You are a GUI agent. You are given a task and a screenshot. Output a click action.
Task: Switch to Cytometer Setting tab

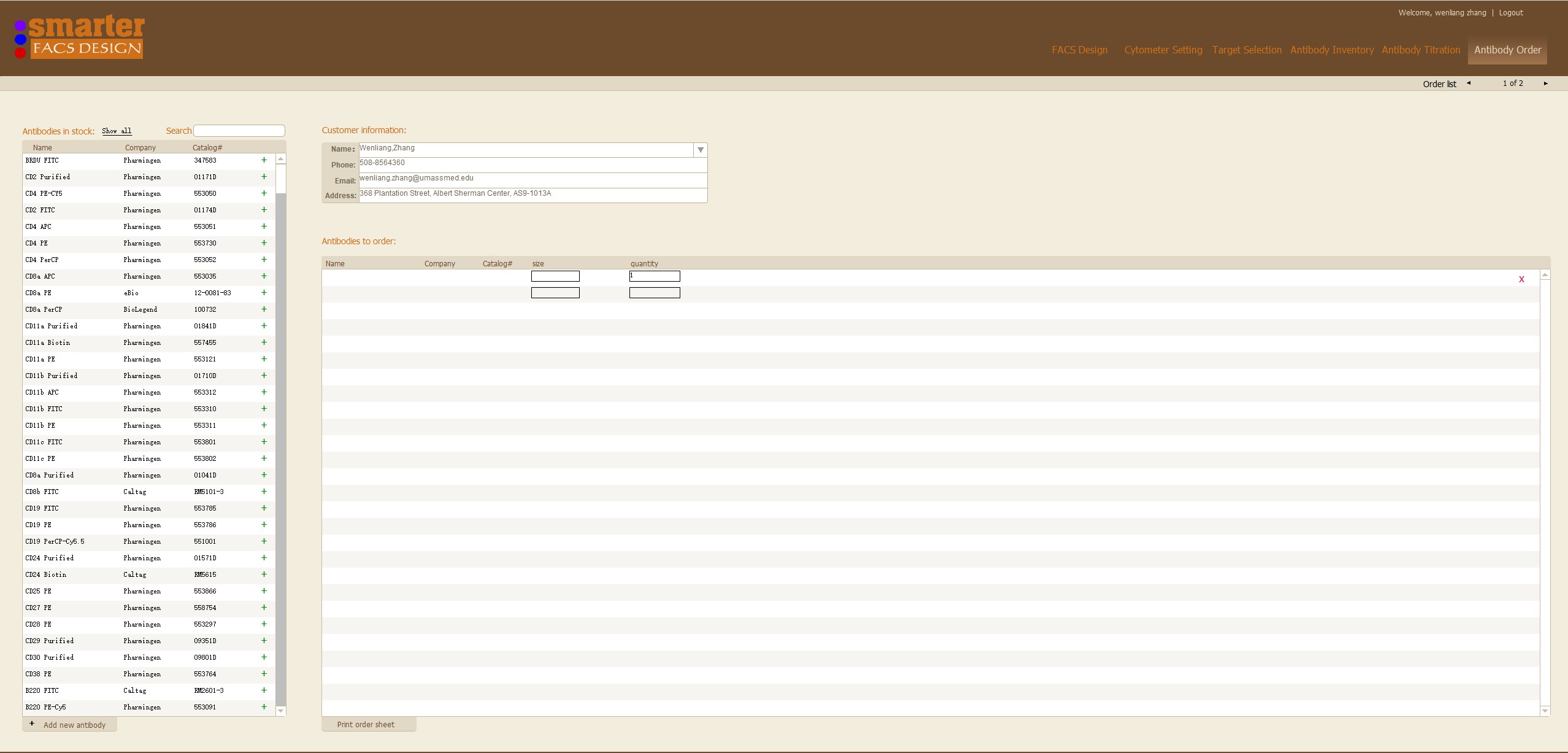pyautogui.click(x=1163, y=50)
